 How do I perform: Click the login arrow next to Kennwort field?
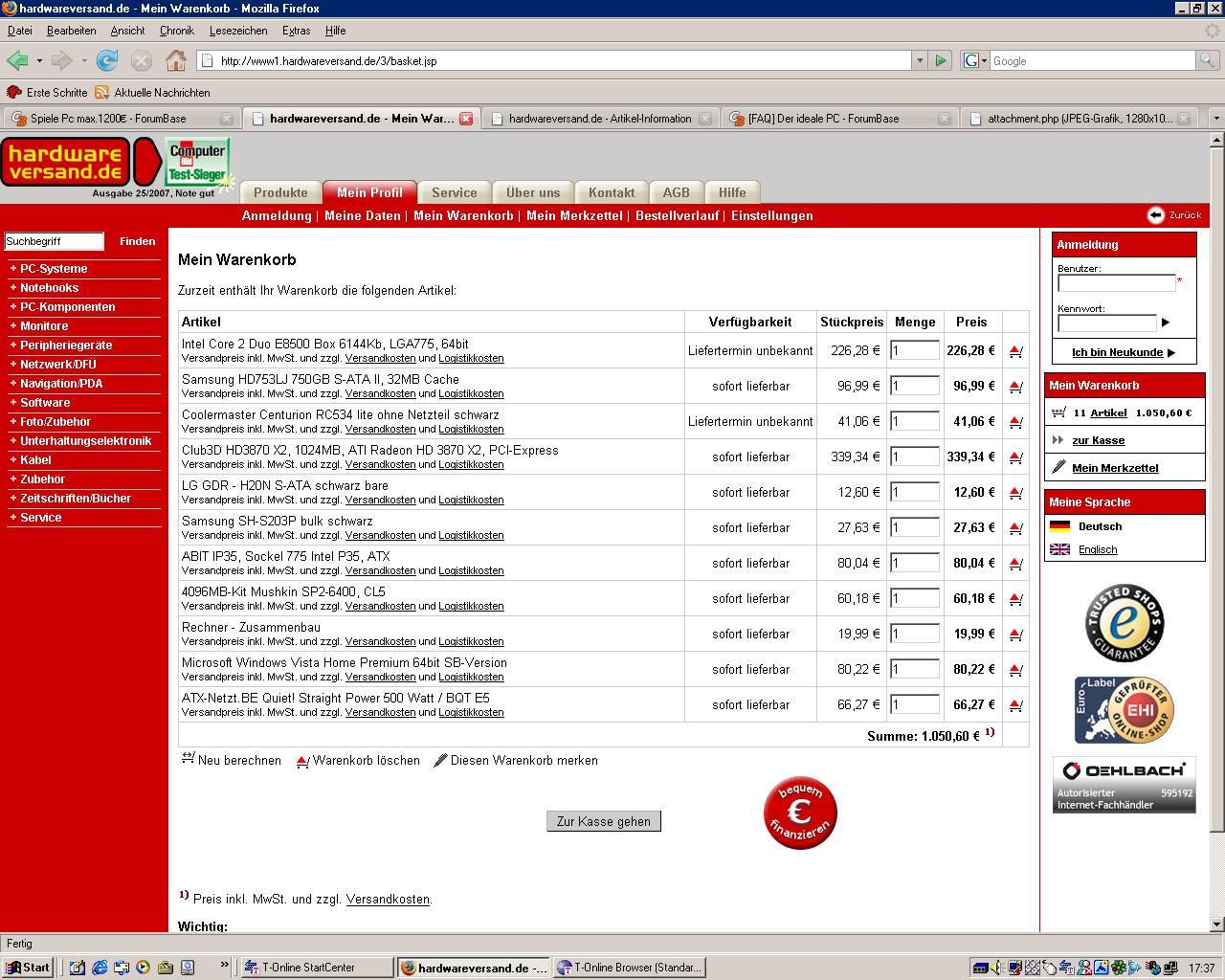1166,323
